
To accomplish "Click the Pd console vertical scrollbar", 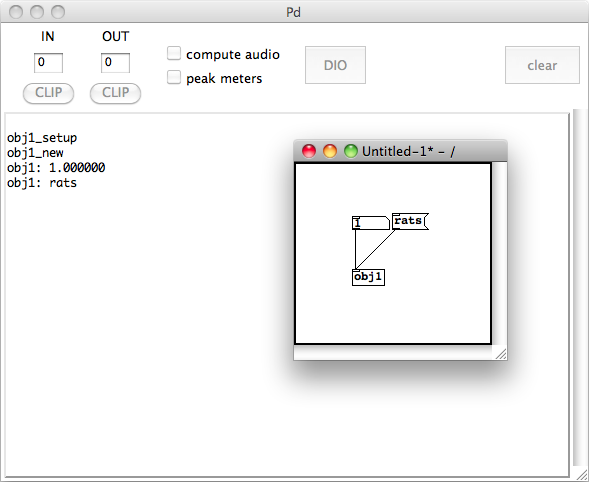I will click(x=579, y=287).
